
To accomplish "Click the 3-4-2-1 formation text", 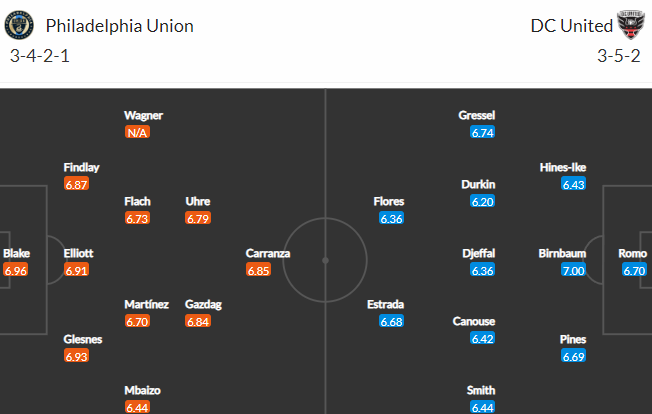I will (x=40, y=56).
